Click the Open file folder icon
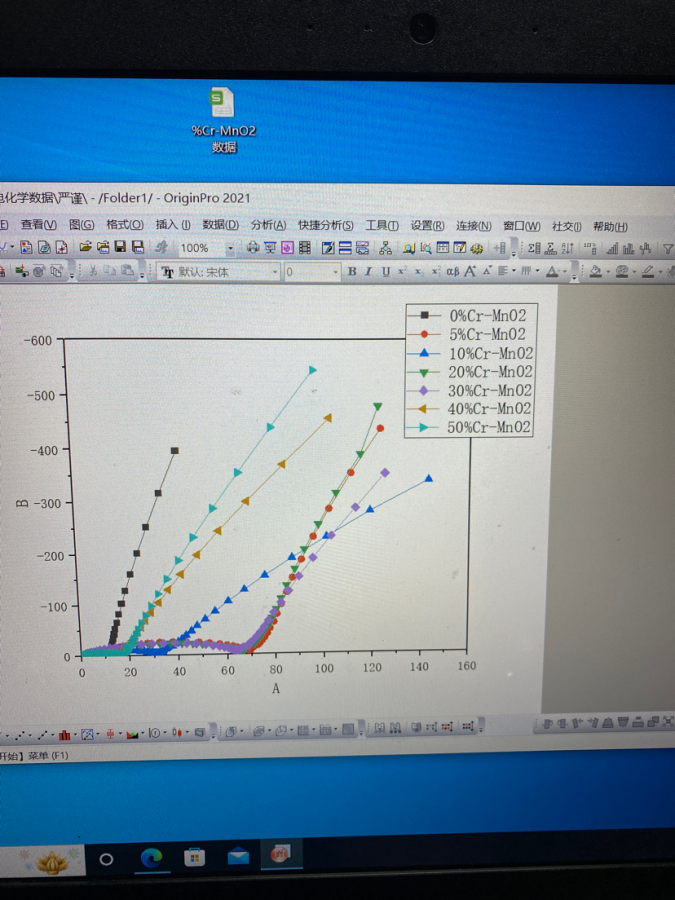Image resolution: width=675 pixels, height=900 pixels. pos(86,247)
